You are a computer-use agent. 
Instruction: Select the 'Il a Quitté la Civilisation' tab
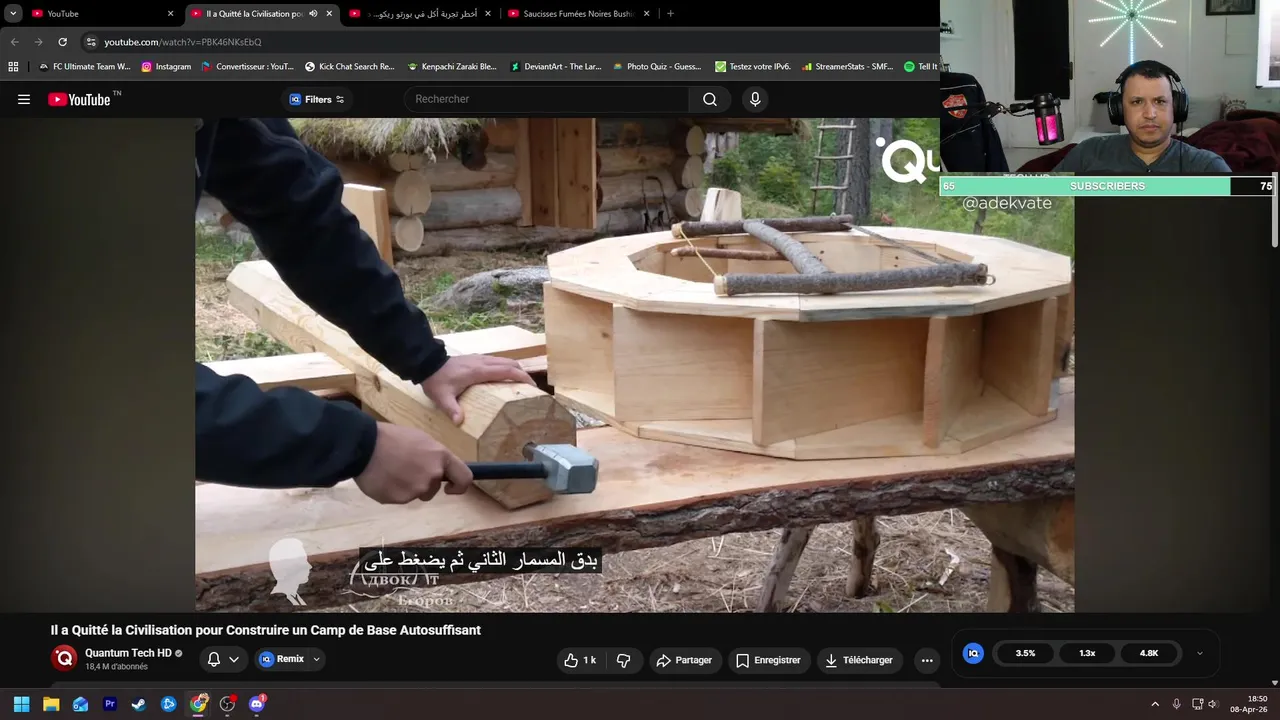click(254, 14)
